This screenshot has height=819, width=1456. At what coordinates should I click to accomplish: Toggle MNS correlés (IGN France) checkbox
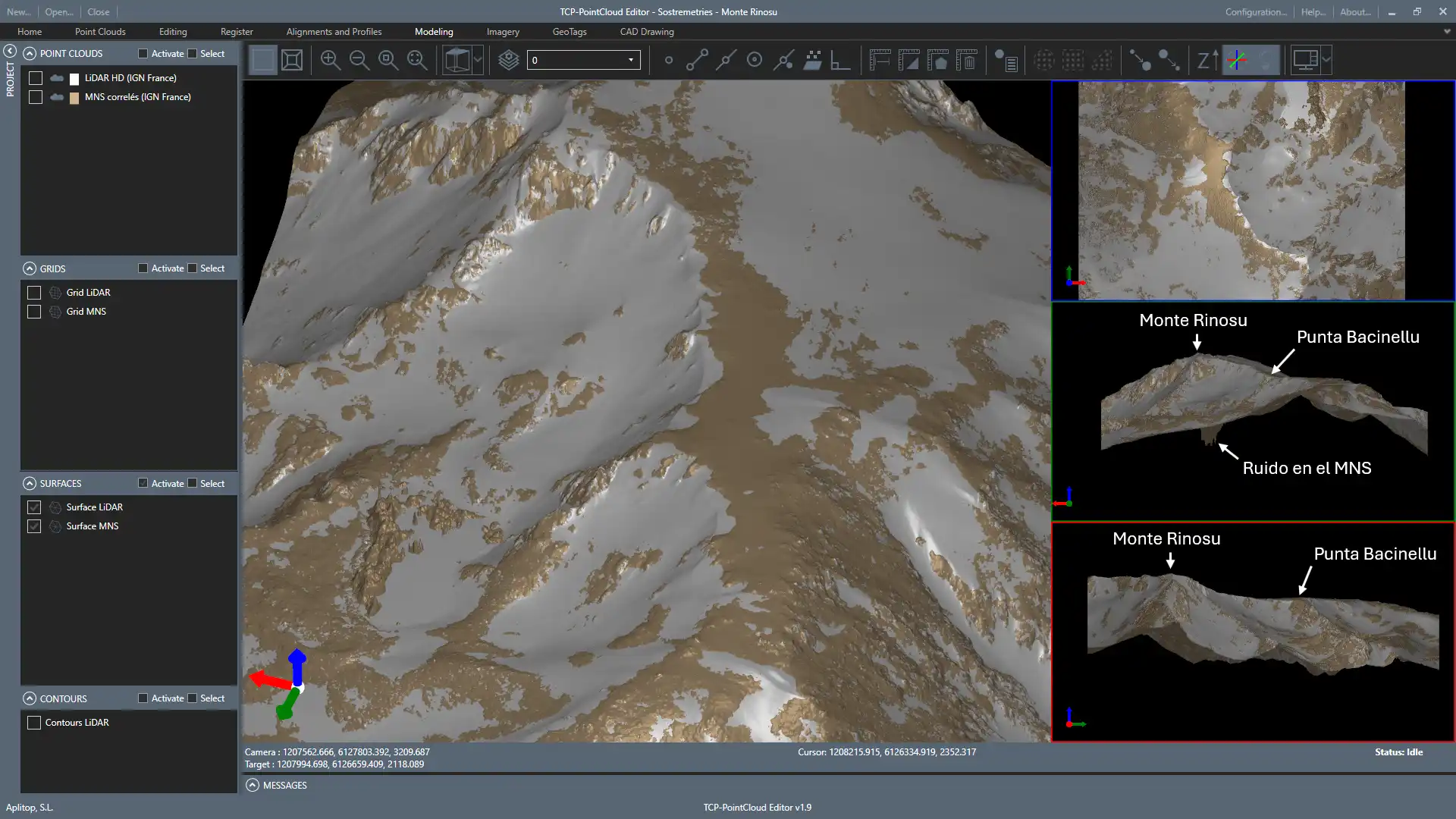(x=36, y=97)
